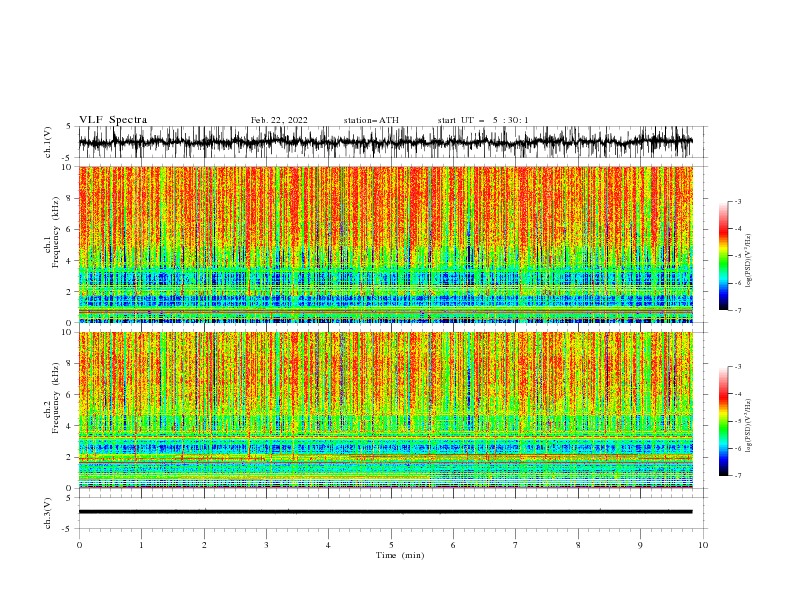The image size is (792, 612).
Task: Click the 'station=ATH' label
Action: coord(371,120)
